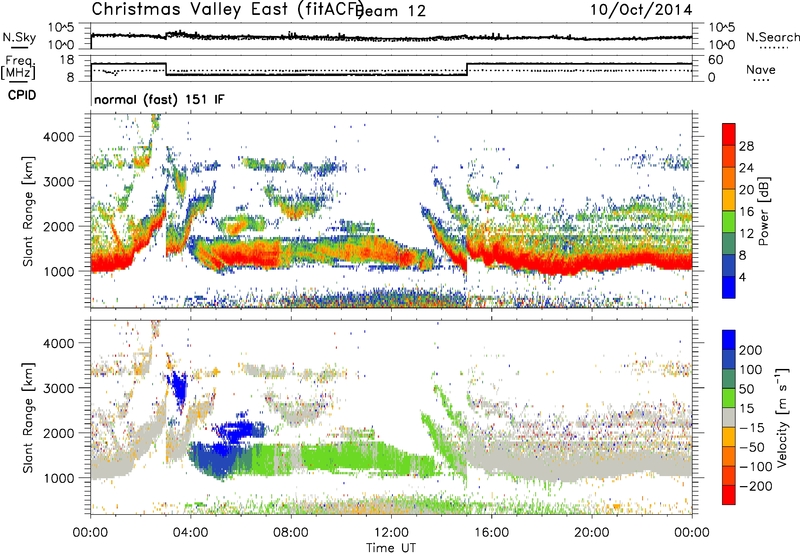Click the "N.Search" legend label
The height and width of the screenshot is (554, 800).
coord(772,37)
